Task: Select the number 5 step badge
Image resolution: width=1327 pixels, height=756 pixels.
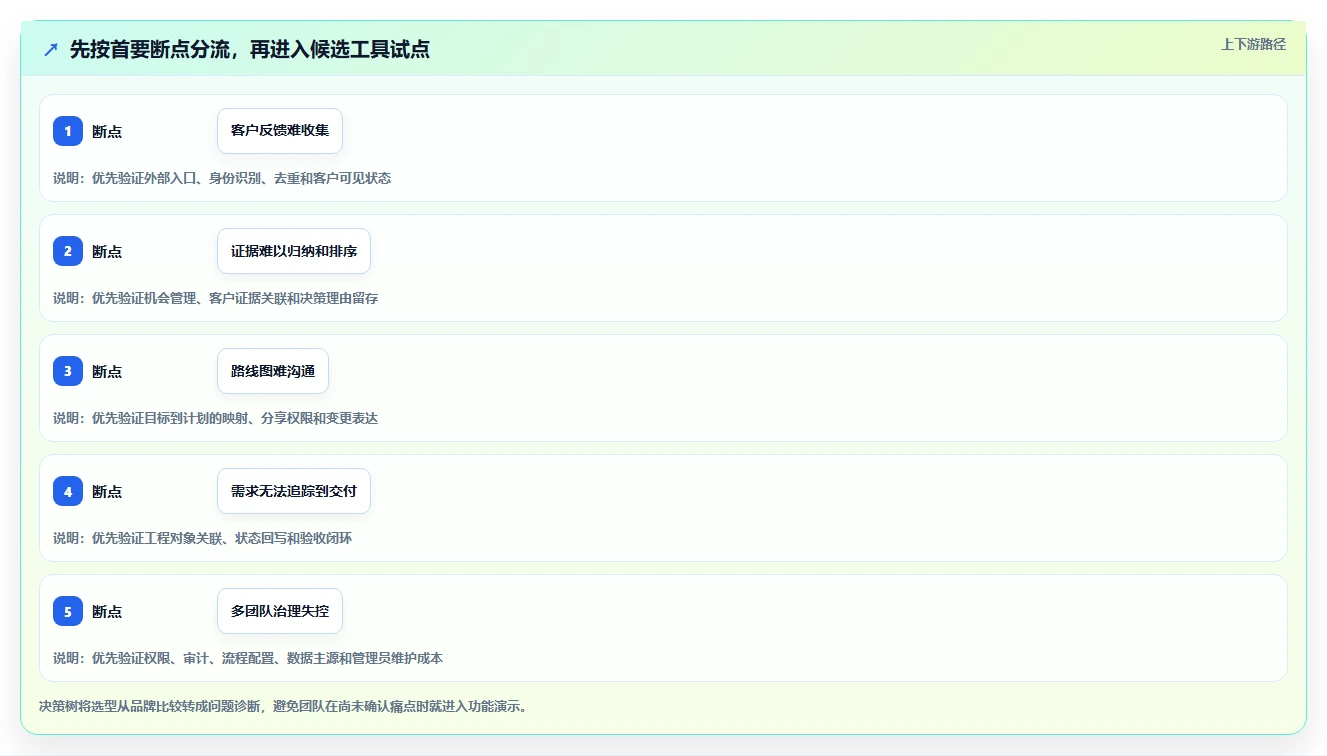Action: tap(68, 611)
